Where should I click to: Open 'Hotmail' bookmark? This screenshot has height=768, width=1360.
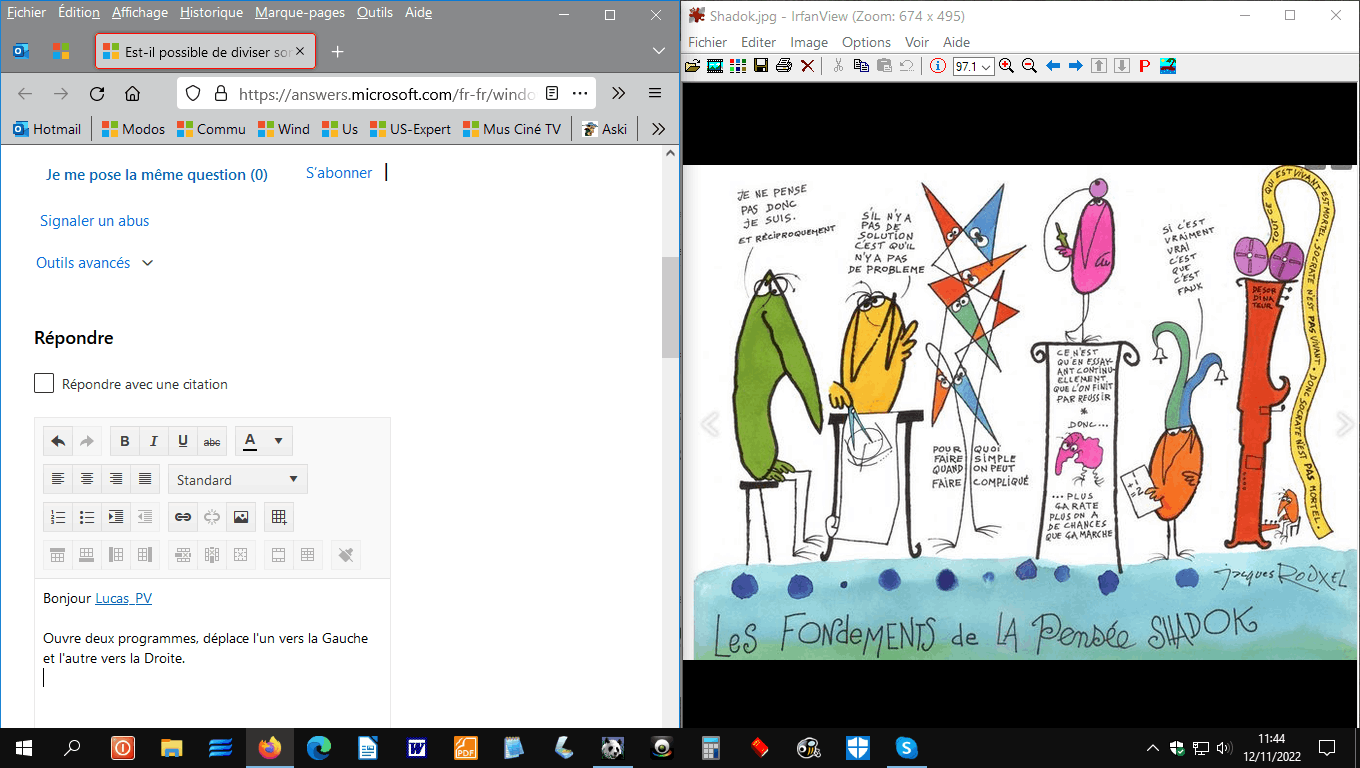[47, 129]
